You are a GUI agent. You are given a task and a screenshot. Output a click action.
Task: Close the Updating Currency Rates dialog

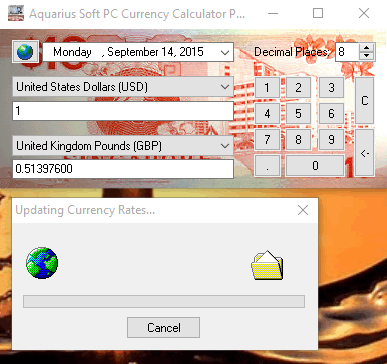coord(303,210)
